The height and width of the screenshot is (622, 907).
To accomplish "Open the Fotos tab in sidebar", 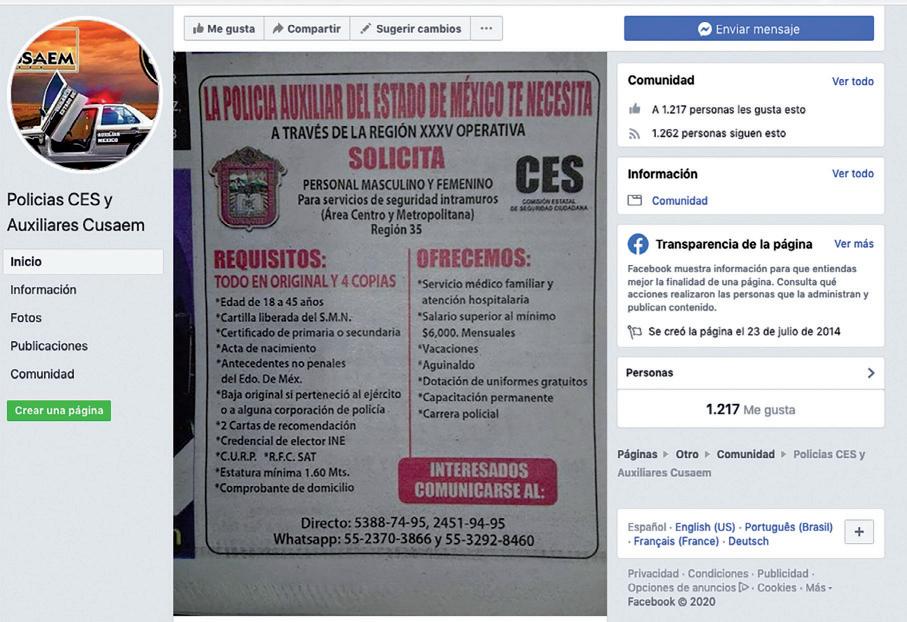I will [26, 318].
